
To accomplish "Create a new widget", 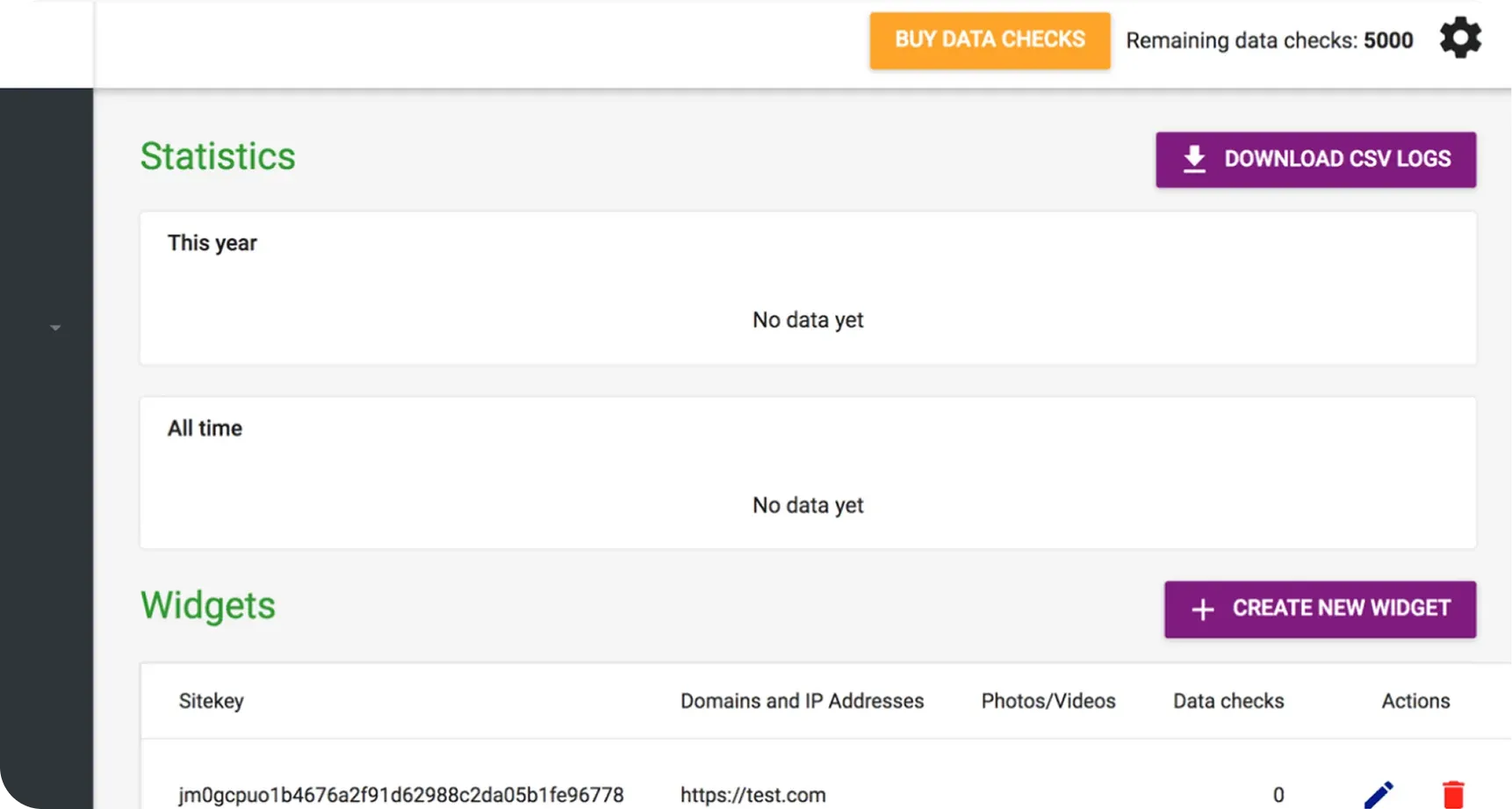I will (x=1320, y=609).
